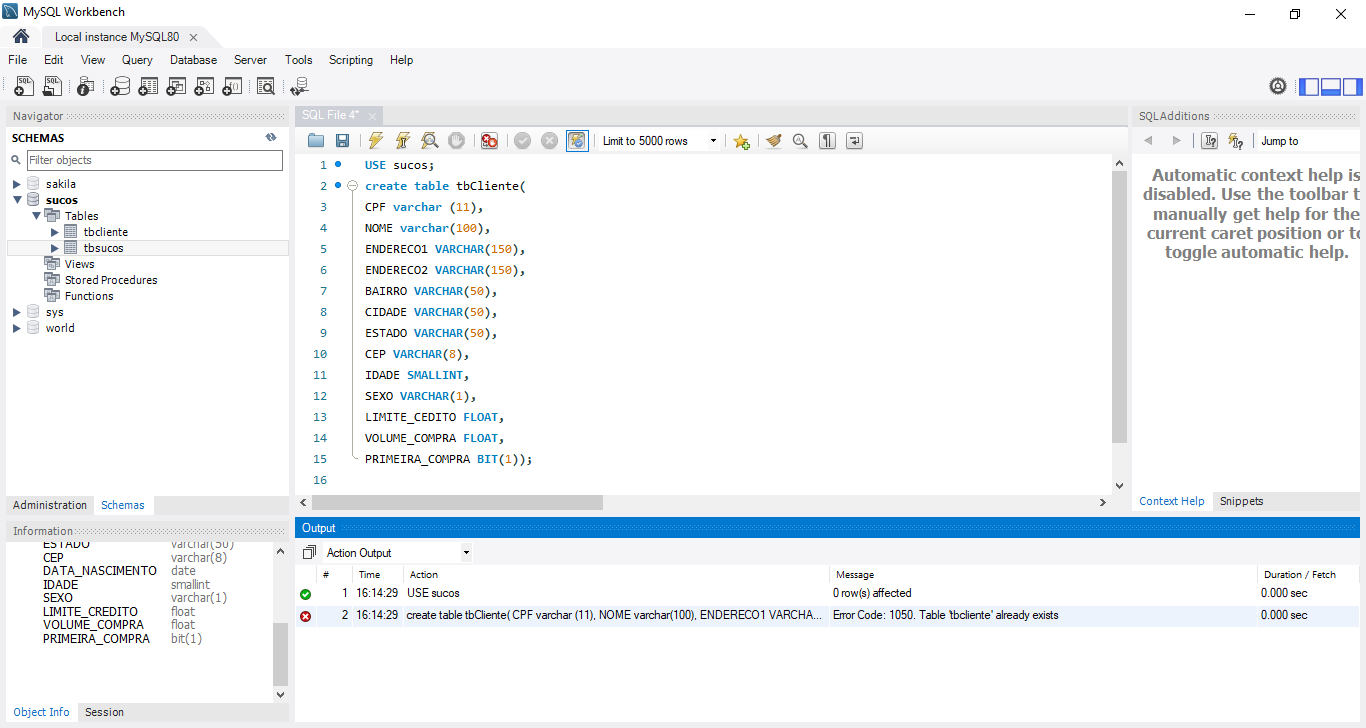Execute statement under cursor icon
Screen dimensions: 1366x728
pyautogui.click(x=403, y=141)
